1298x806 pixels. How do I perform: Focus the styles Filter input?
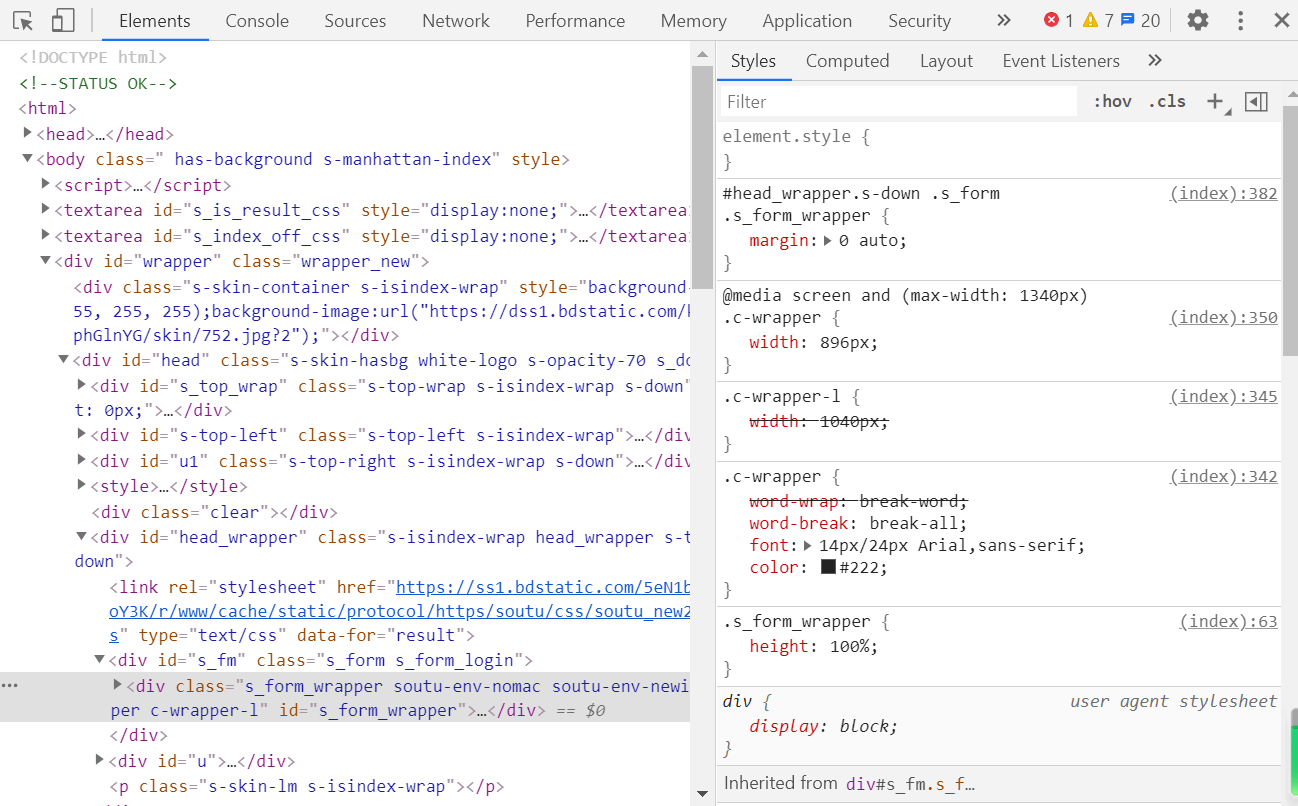point(899,101)
